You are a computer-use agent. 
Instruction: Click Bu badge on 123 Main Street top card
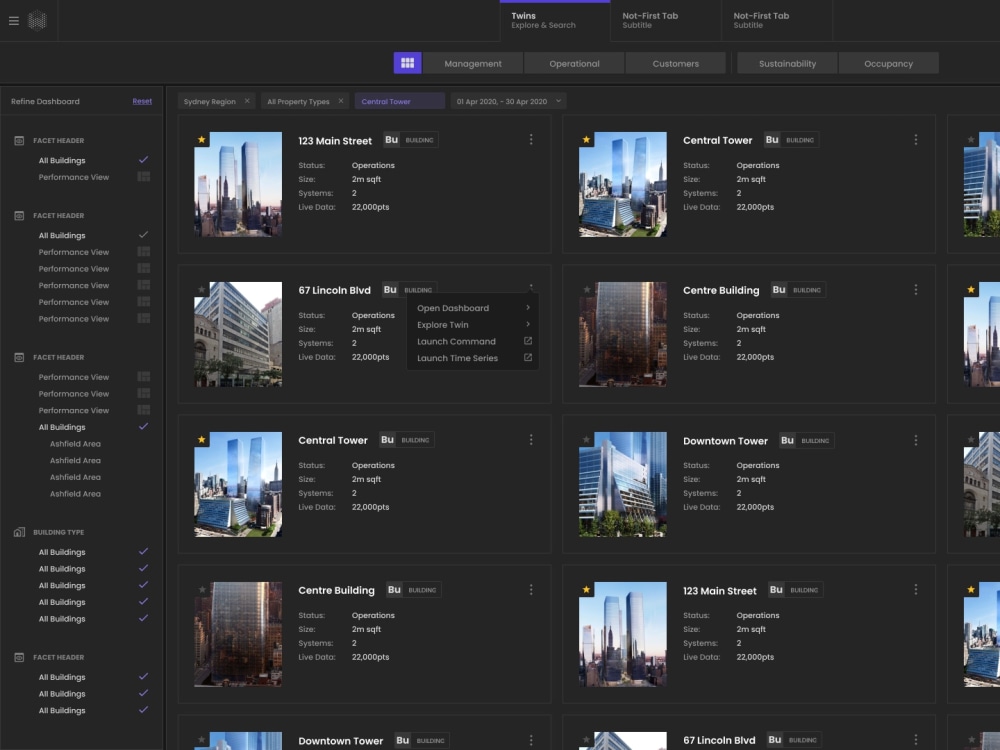point(392,140)
